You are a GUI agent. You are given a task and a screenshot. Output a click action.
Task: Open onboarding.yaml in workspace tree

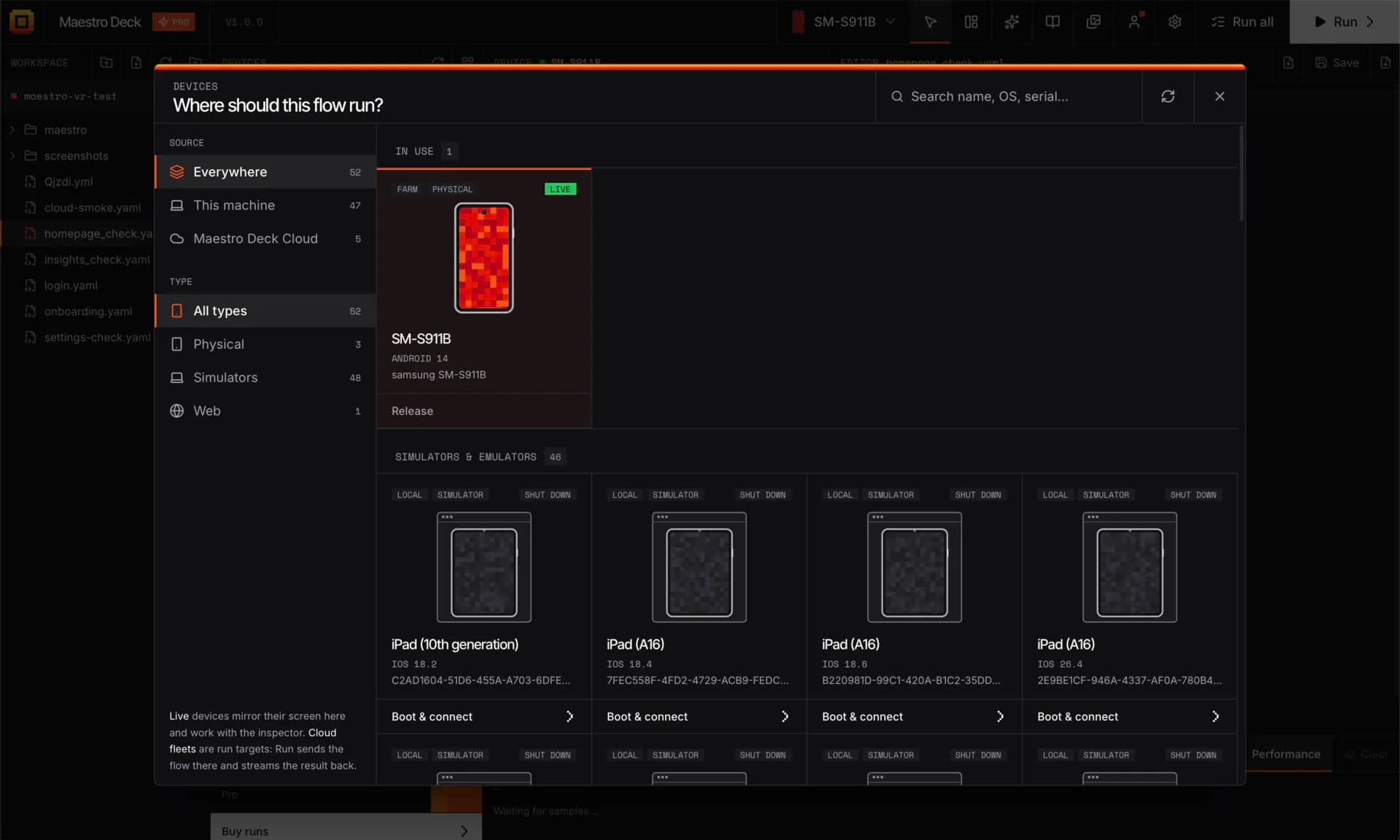tap(87, 311)
